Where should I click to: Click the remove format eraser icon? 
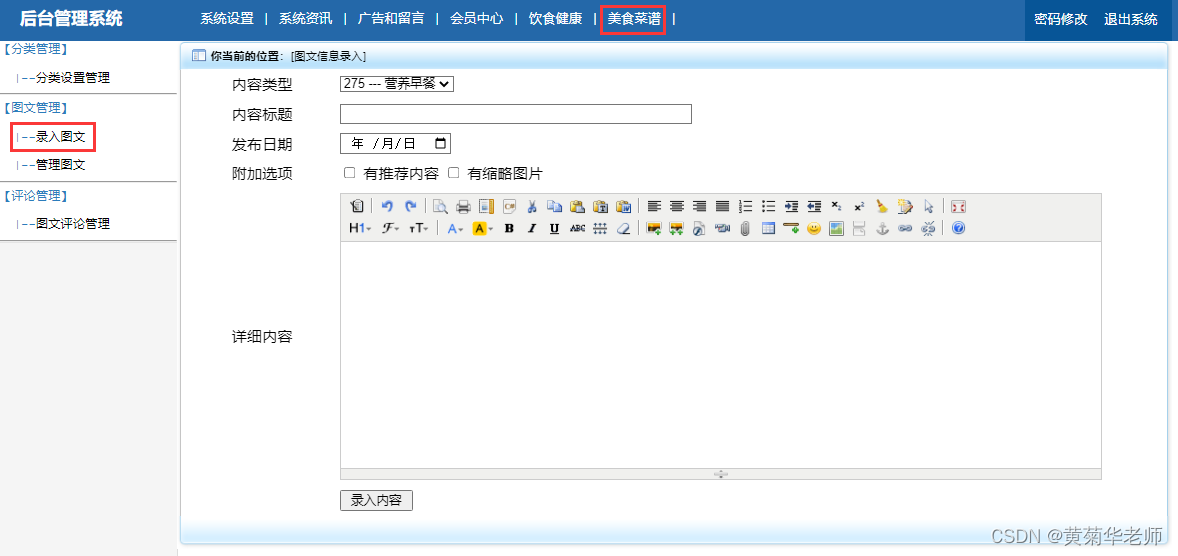click(x=623, y=228)
